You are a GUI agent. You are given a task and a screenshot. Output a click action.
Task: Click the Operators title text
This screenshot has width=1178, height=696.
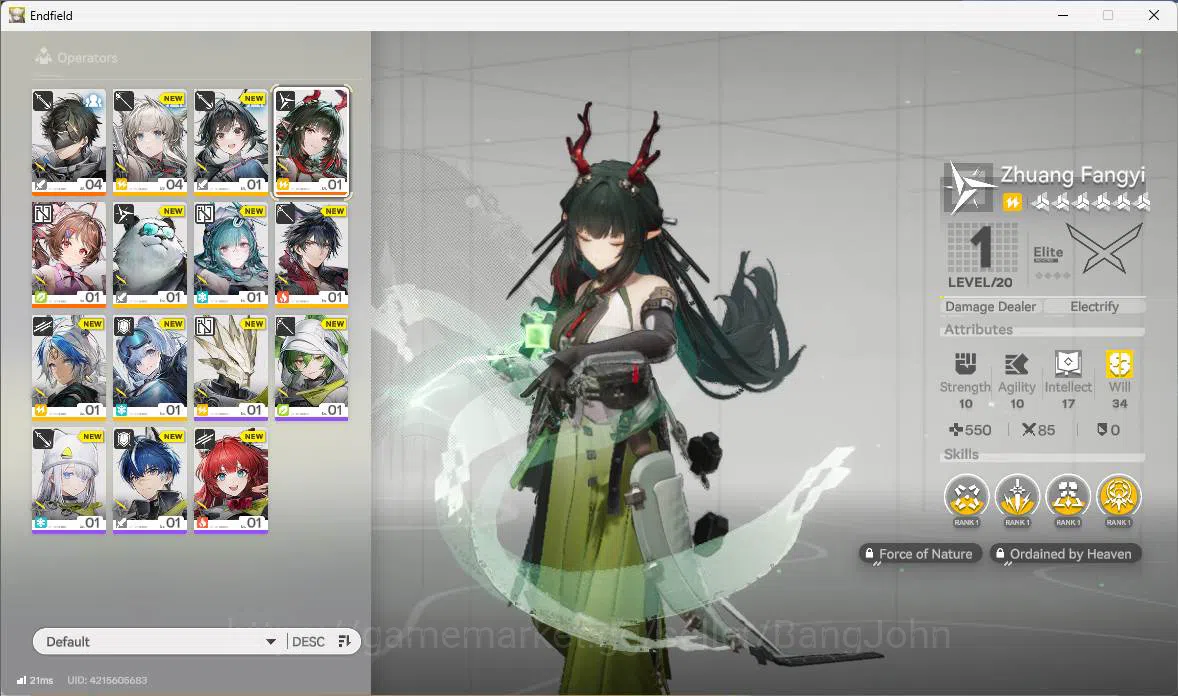coord(87,58)
